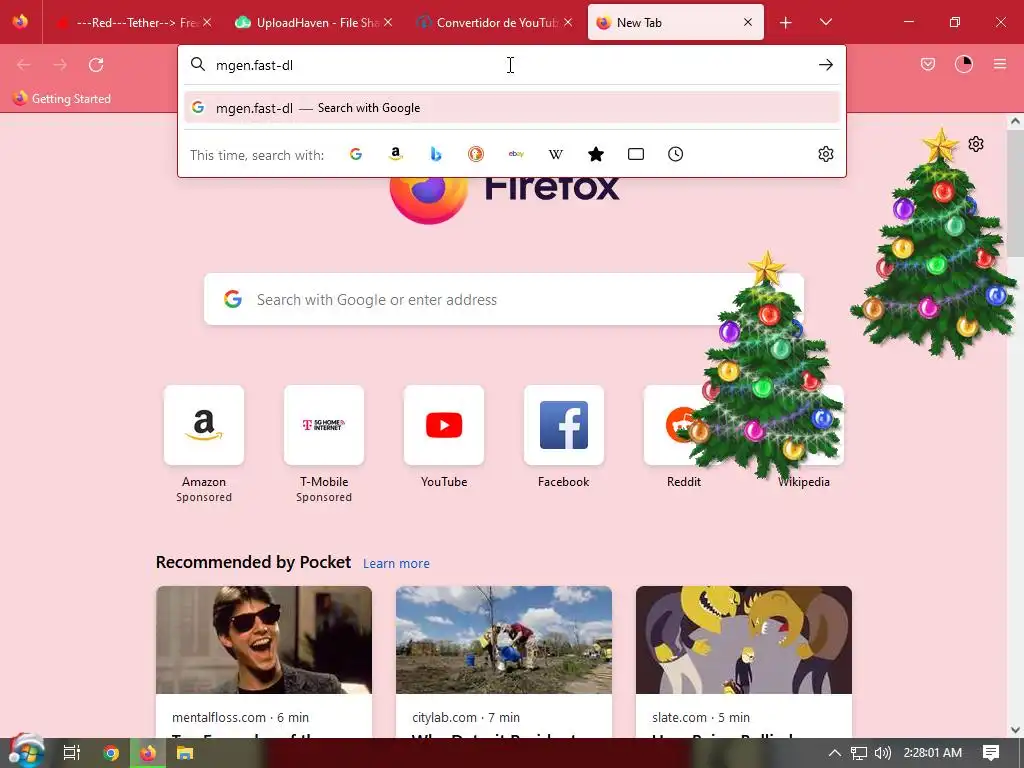Image resolution: width=1024 pixels, height=768 pixels.
Task: Search open tabs using the tab icon
Action: click(635, 154)
